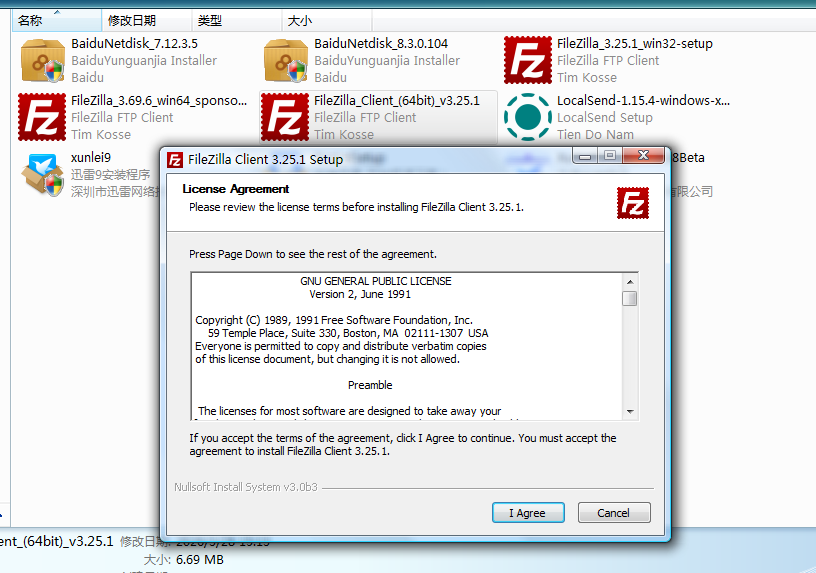Click the FileZilla_3.25.1_win32-setup file icon

[x=528, y=60]
